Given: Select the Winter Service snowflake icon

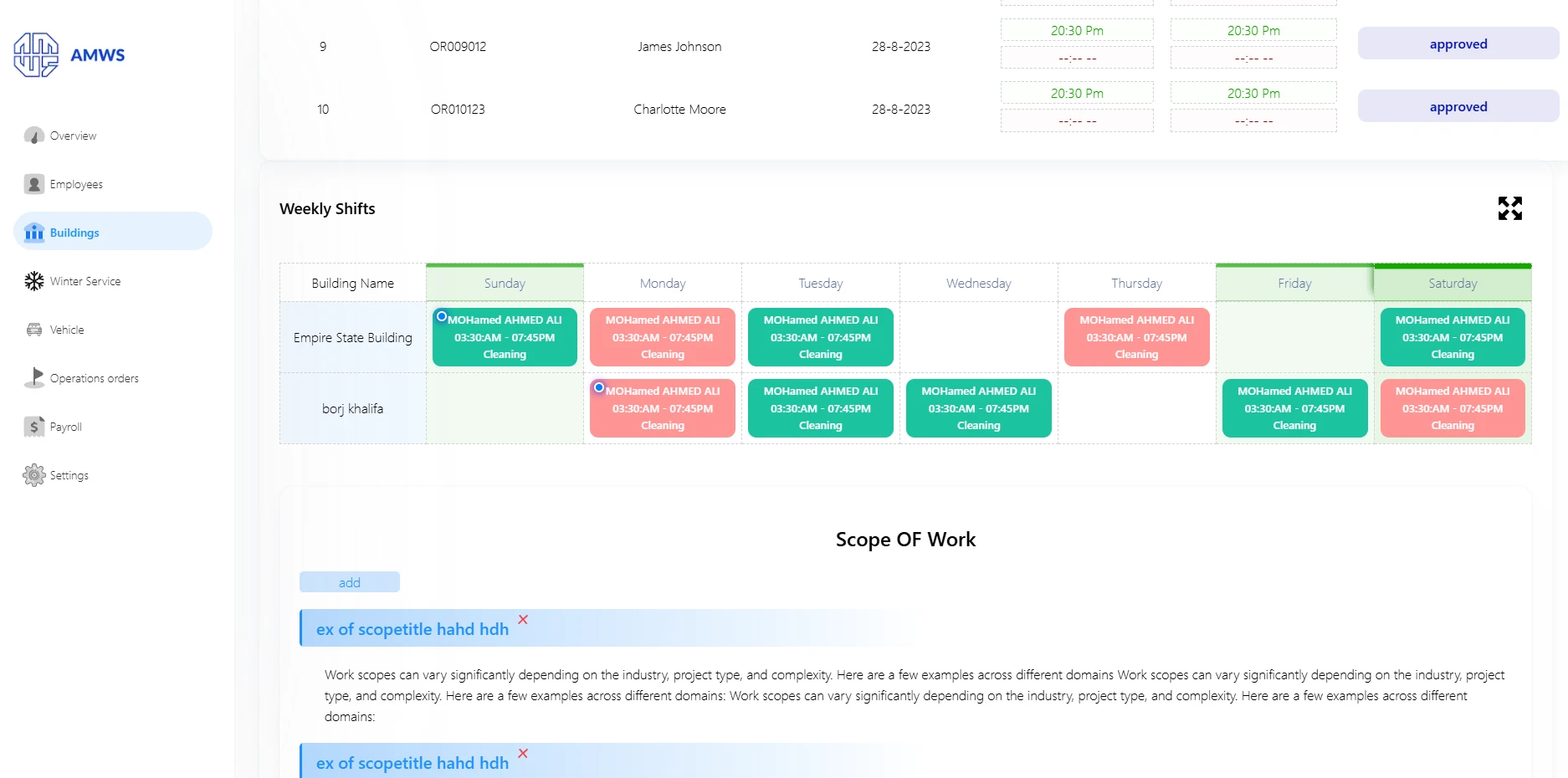Looking at the screenshot, I should pos(34,281).
